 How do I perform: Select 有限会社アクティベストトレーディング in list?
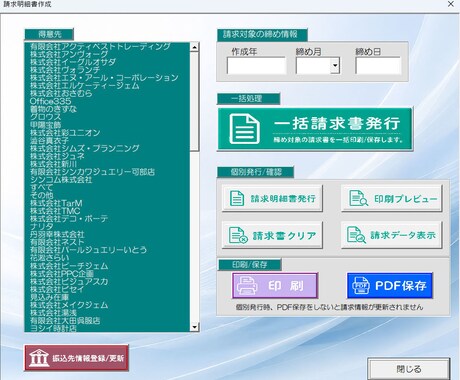(x=107, y=46)
